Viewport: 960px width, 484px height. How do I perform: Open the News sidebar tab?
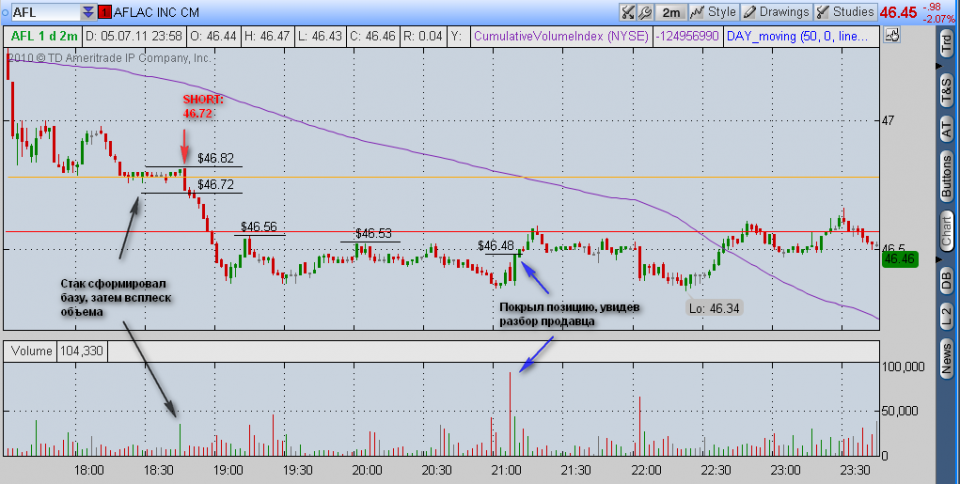[x=947, y=357]
